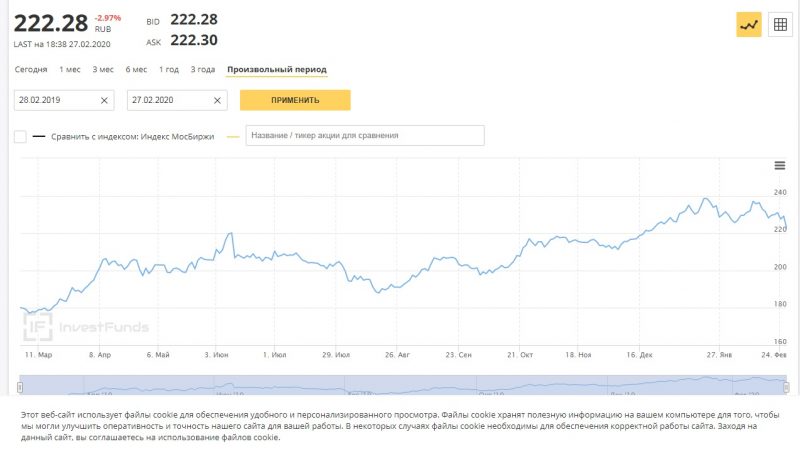The height and width of the screenshot is (454, 800).
Task: Clear the 28.02.2019 start date
Action: [105, 100]
